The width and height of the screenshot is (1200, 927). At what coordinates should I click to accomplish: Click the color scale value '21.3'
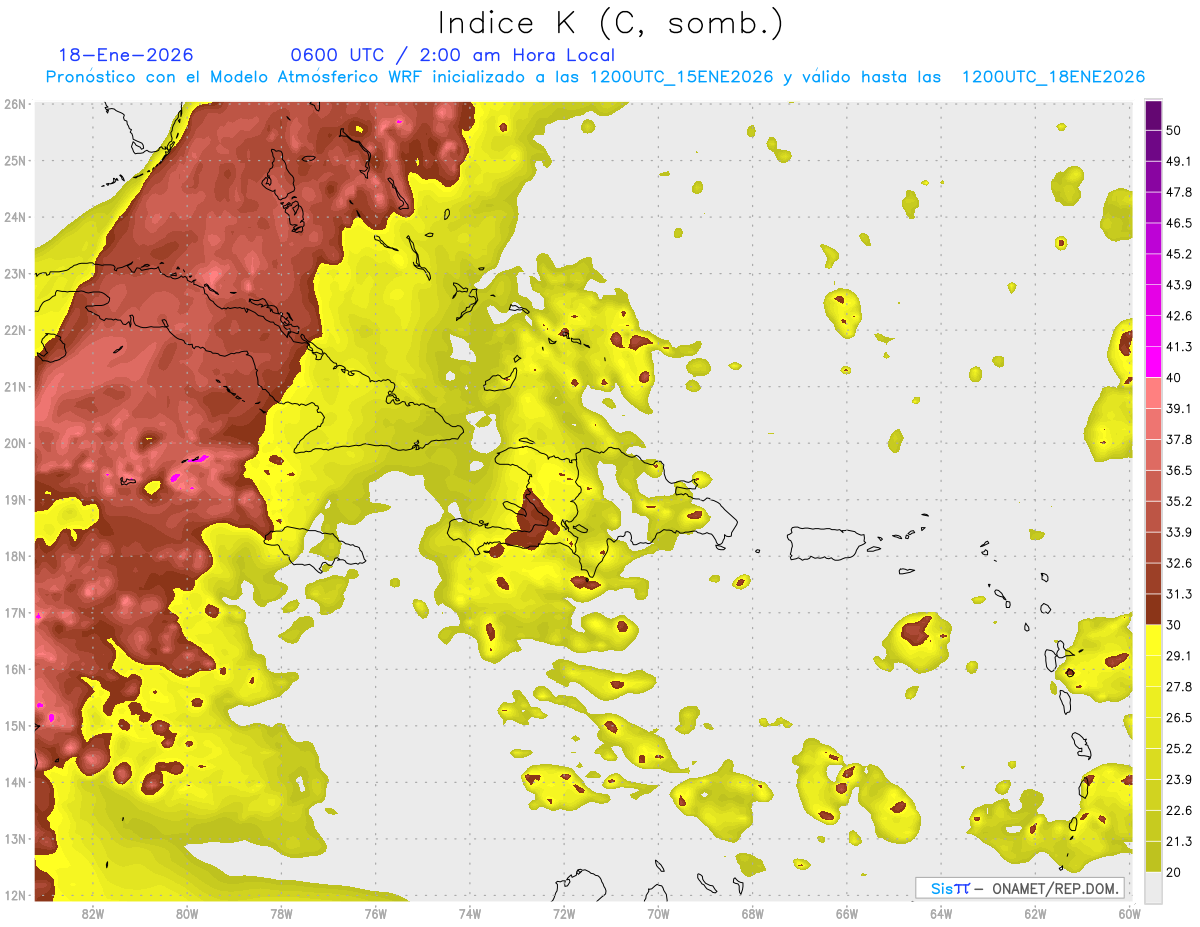1178,841
